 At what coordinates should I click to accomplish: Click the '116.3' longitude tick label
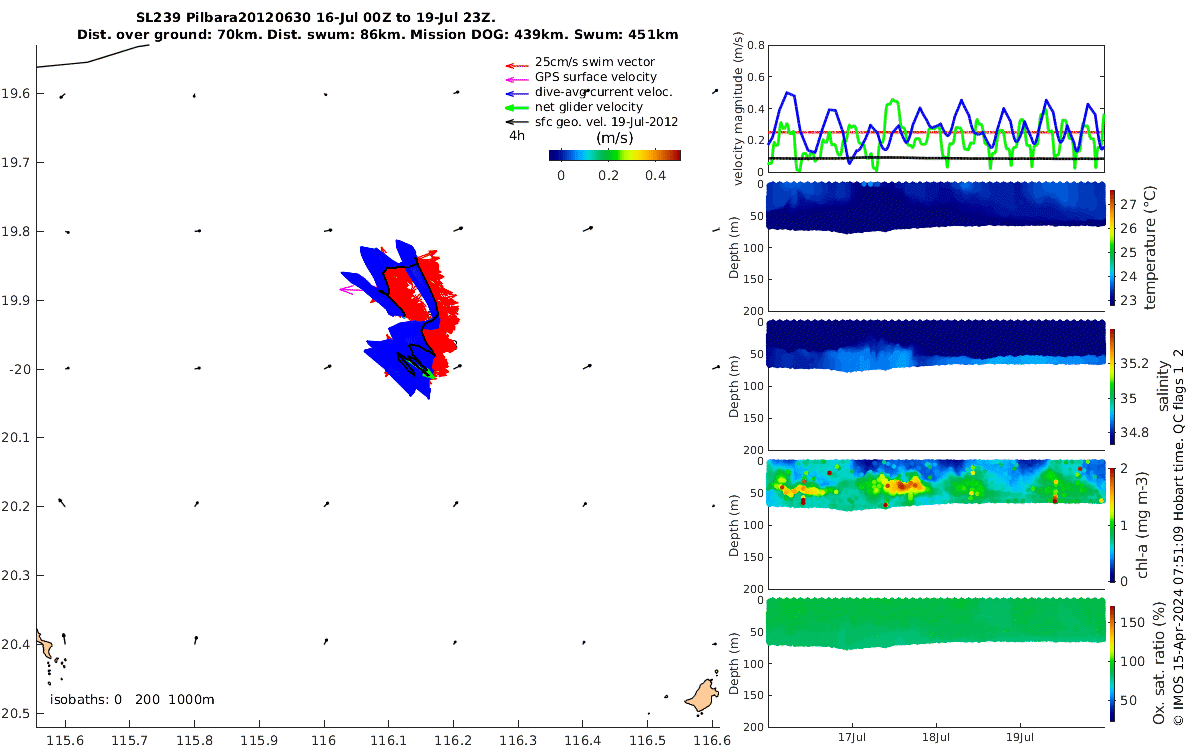518,739
